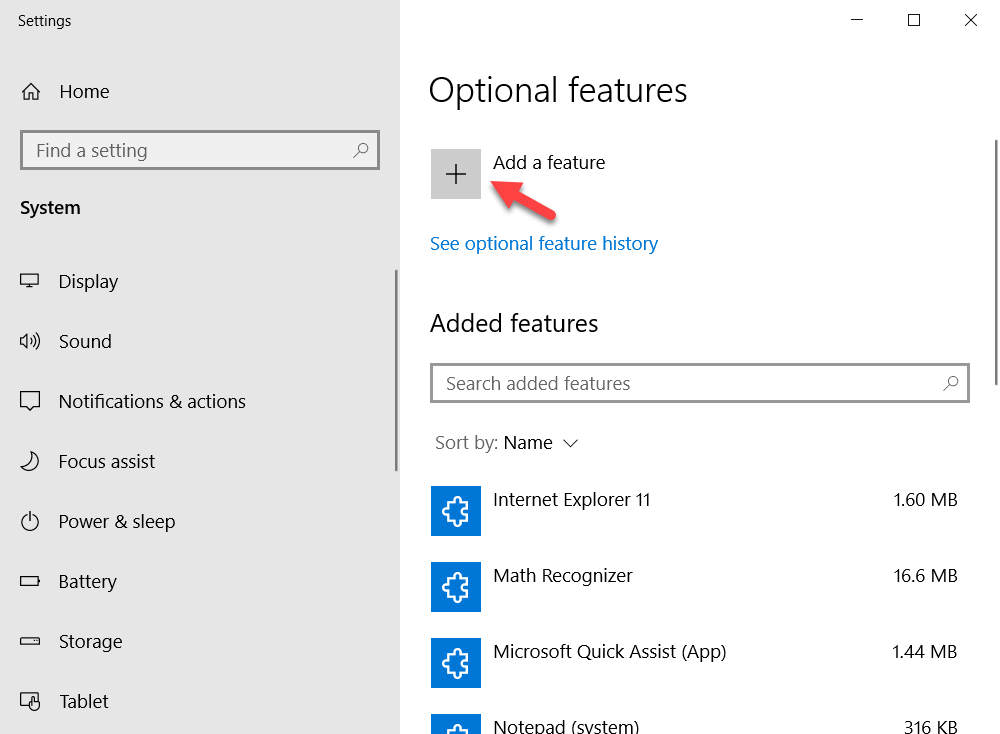Open the Internet Explorer 11 feature entry
This screenshot has height=734, width=1000.
coord(571,499)
